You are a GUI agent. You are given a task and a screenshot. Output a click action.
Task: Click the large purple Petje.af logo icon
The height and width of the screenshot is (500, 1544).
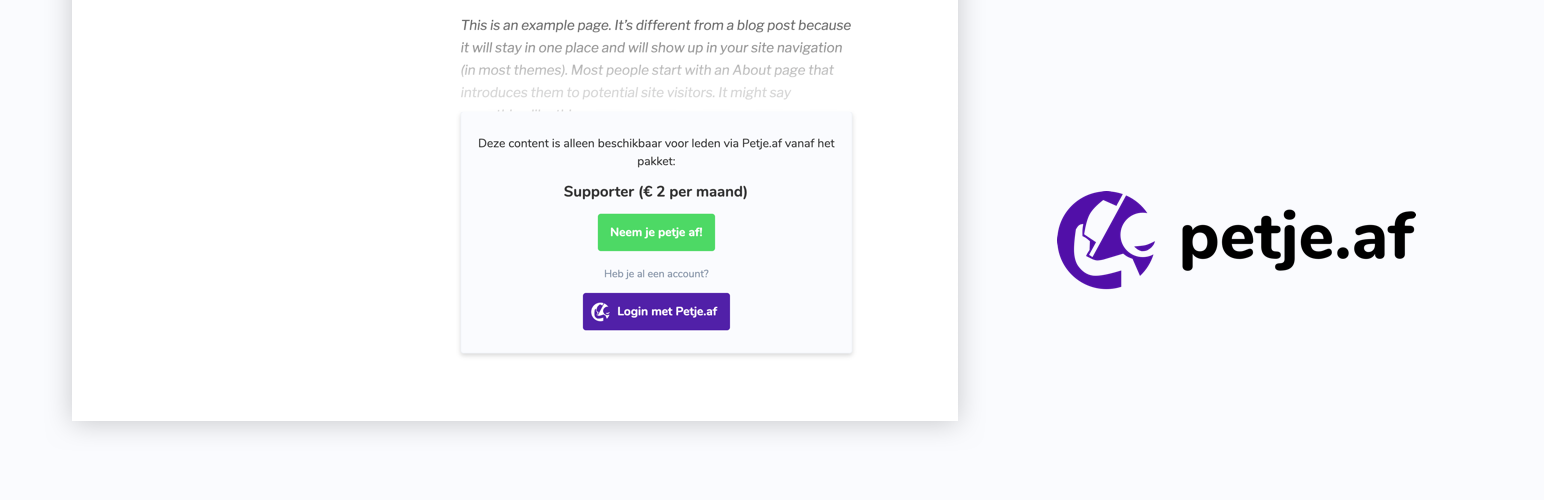pos(1105,240)
